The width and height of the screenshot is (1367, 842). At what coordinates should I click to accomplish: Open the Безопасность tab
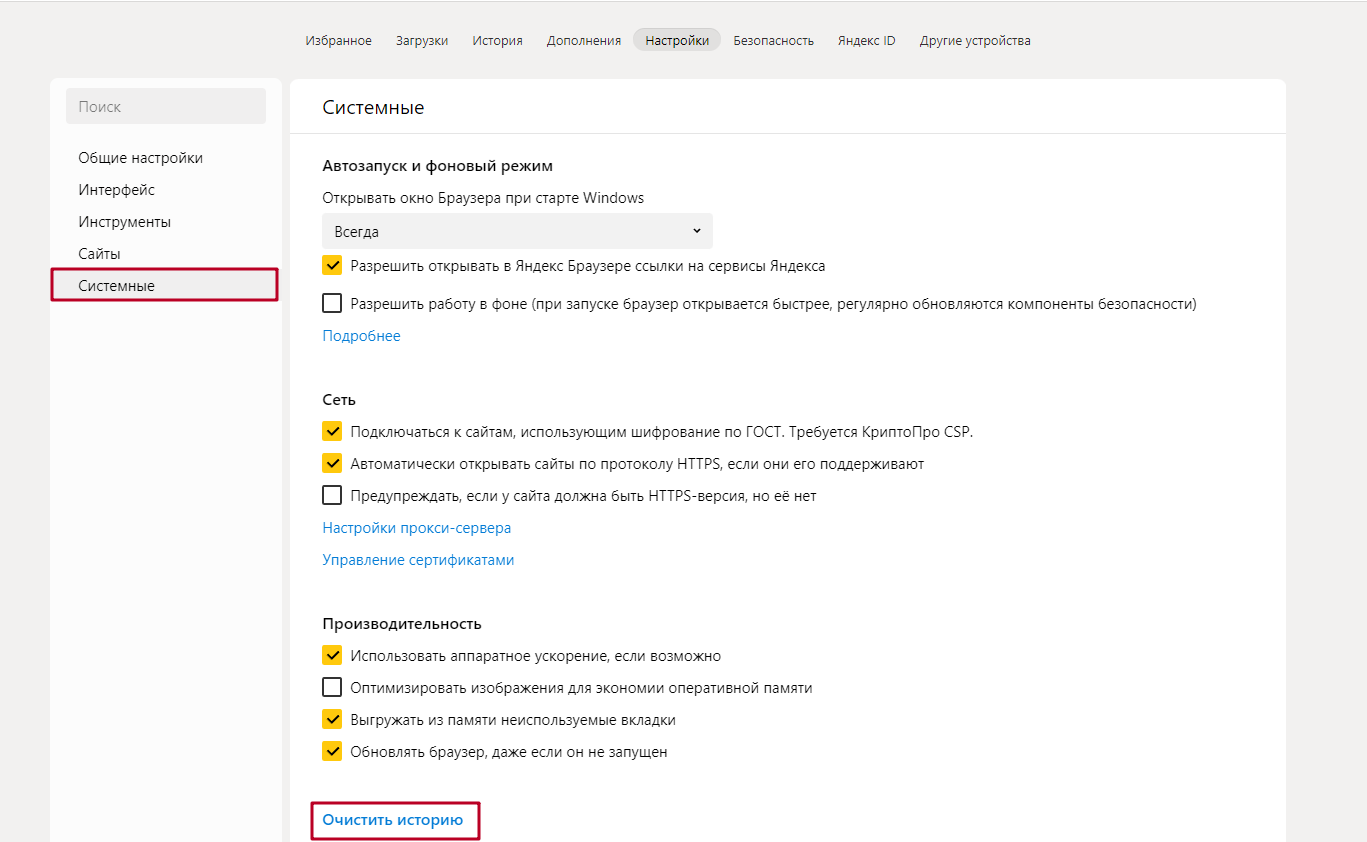tap(773, 41)
